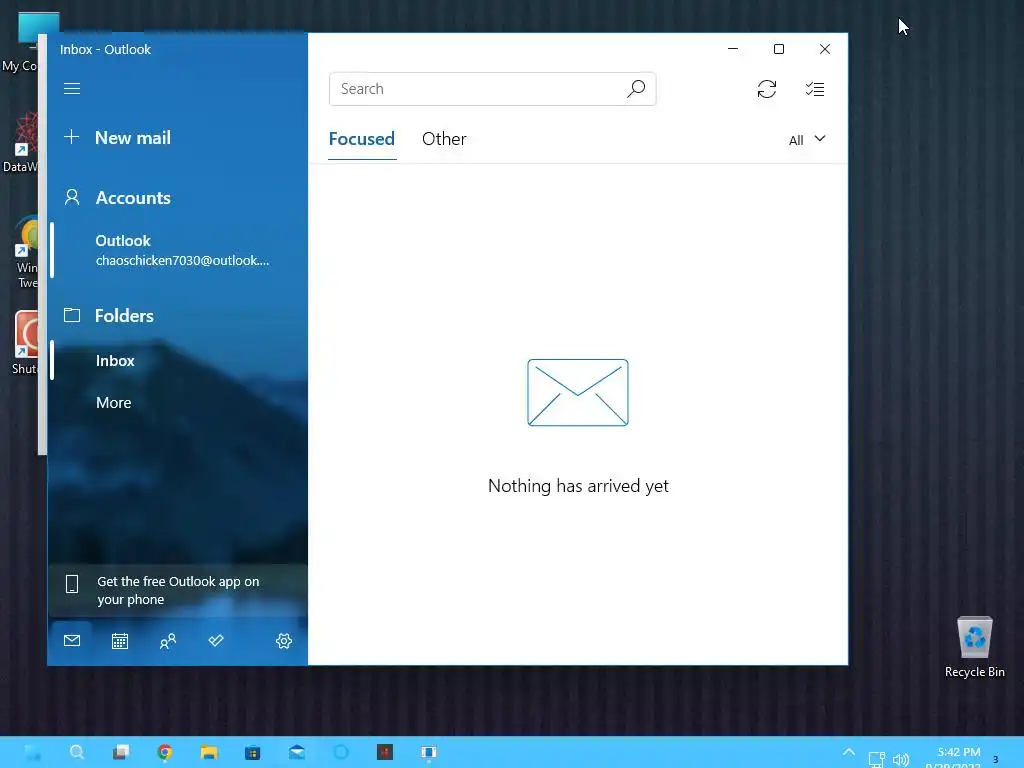Collapse the hamburger navigation menu
Viewport: 1024px width, 768px height.
(x=72, y=88)
